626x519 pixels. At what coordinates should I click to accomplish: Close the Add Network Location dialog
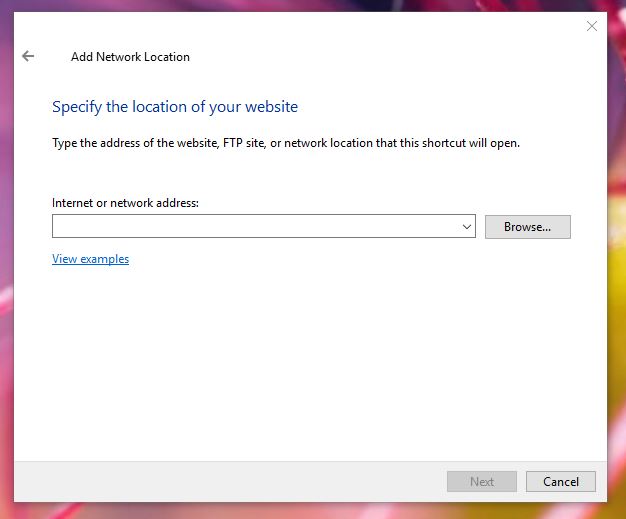click(x=591, y=26)
